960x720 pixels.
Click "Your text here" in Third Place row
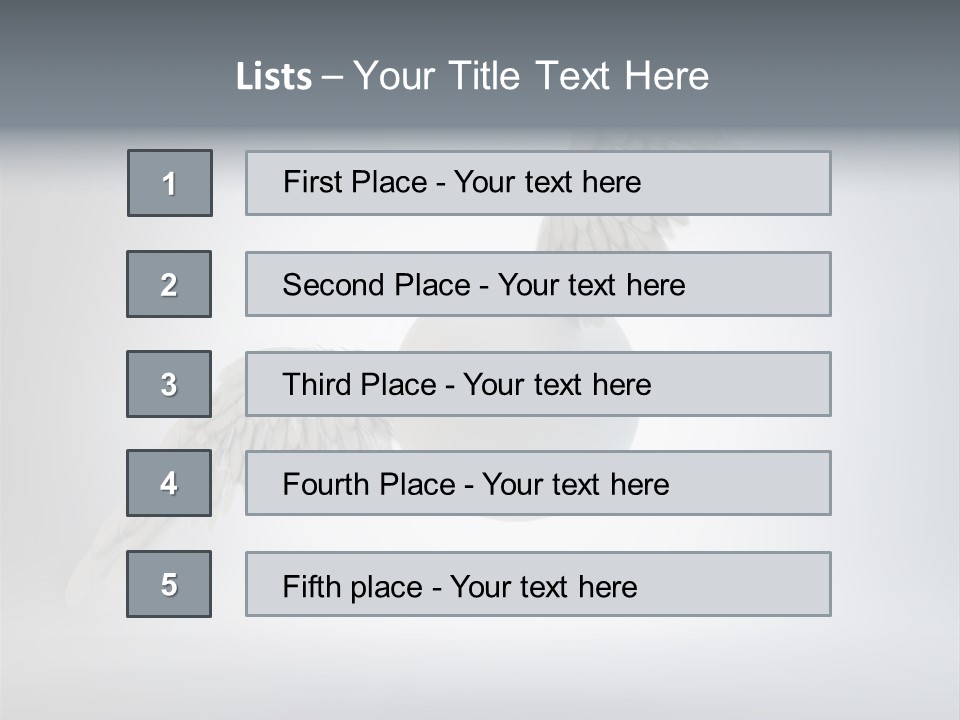click(x=557, y=385)
